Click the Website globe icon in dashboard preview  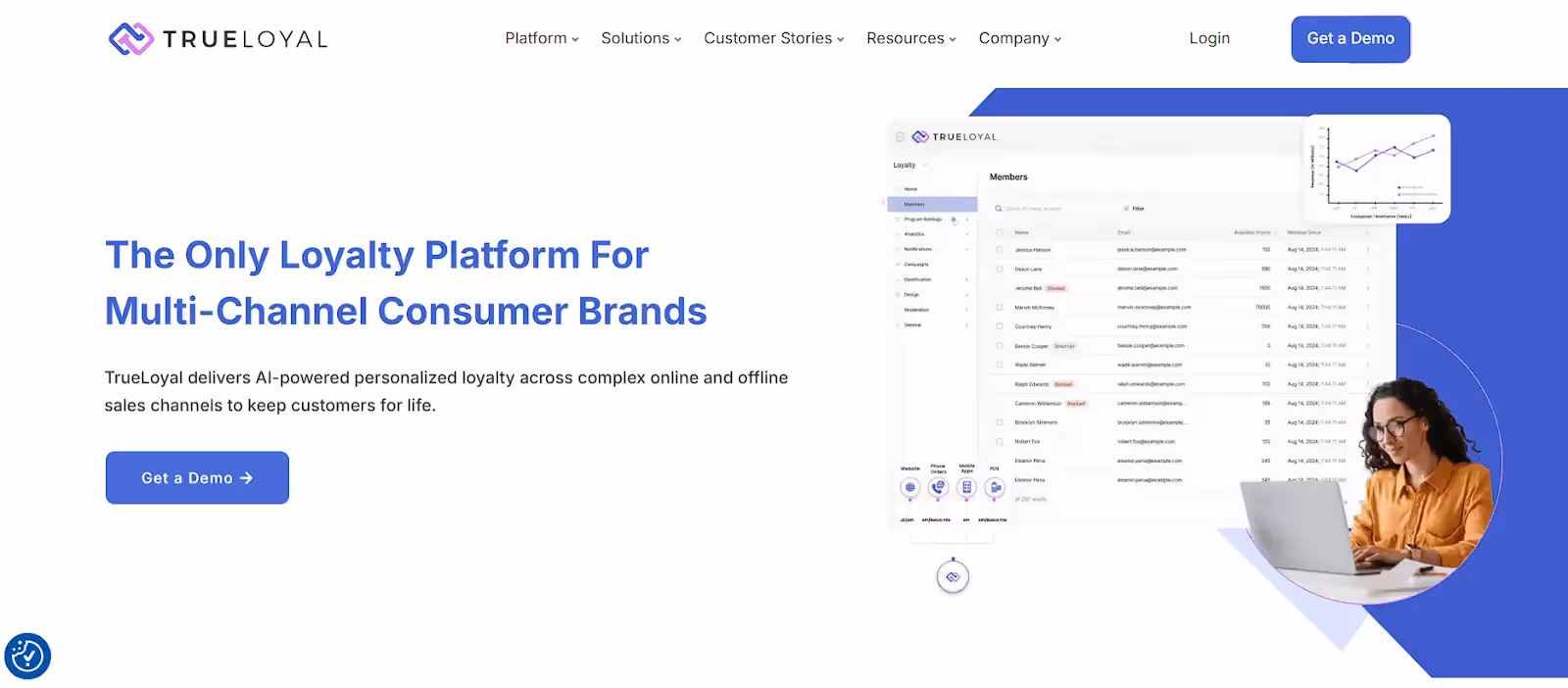(910, 487)
